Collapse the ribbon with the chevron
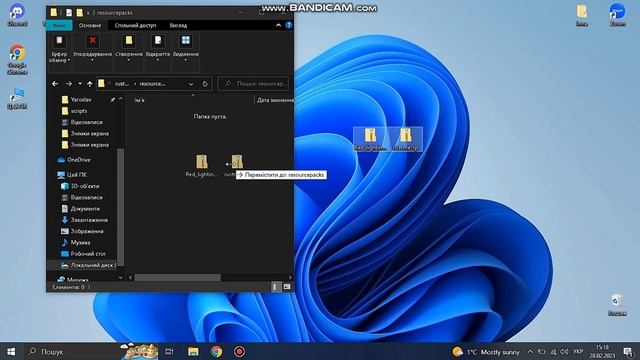The image size is (640, 360). pos(278,25)
